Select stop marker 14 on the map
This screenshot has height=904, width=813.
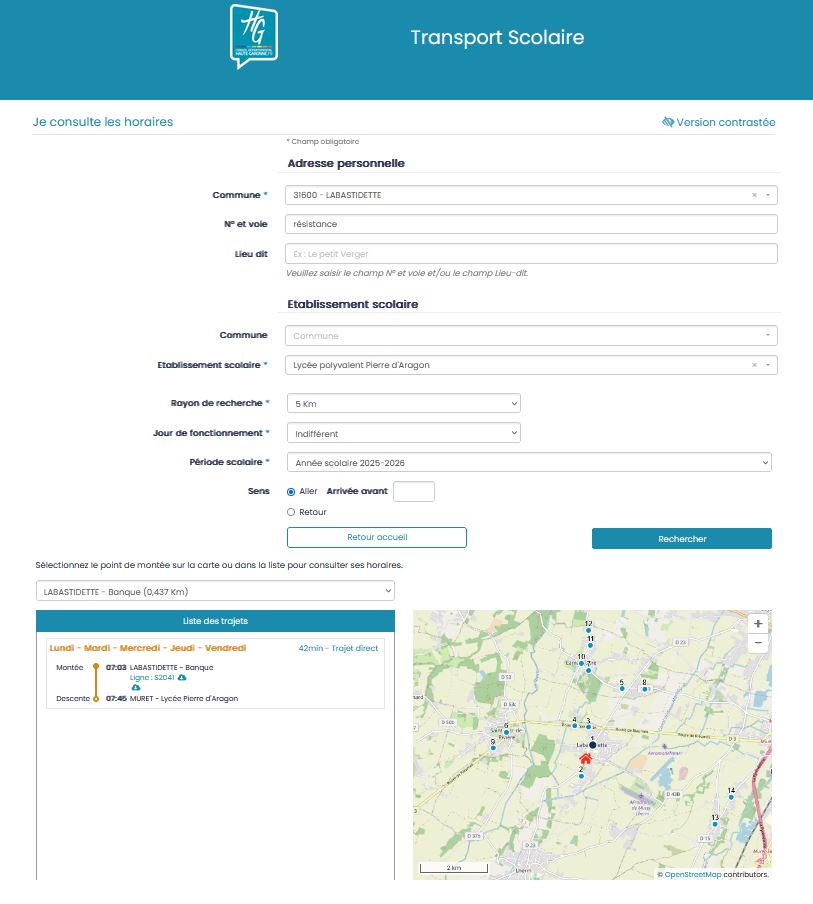point(731,797)
